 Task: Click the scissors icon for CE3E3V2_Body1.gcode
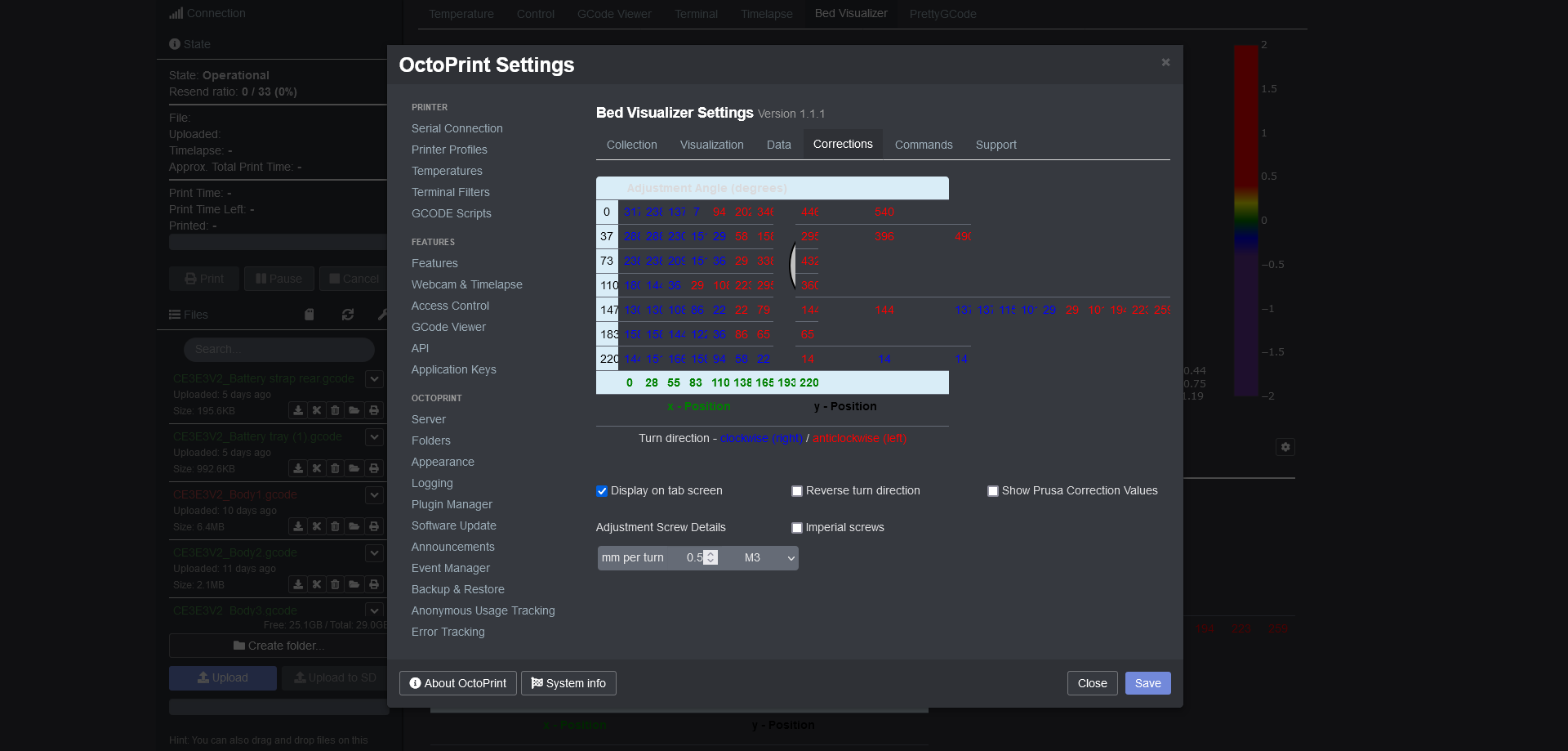[x=317, y=526]
